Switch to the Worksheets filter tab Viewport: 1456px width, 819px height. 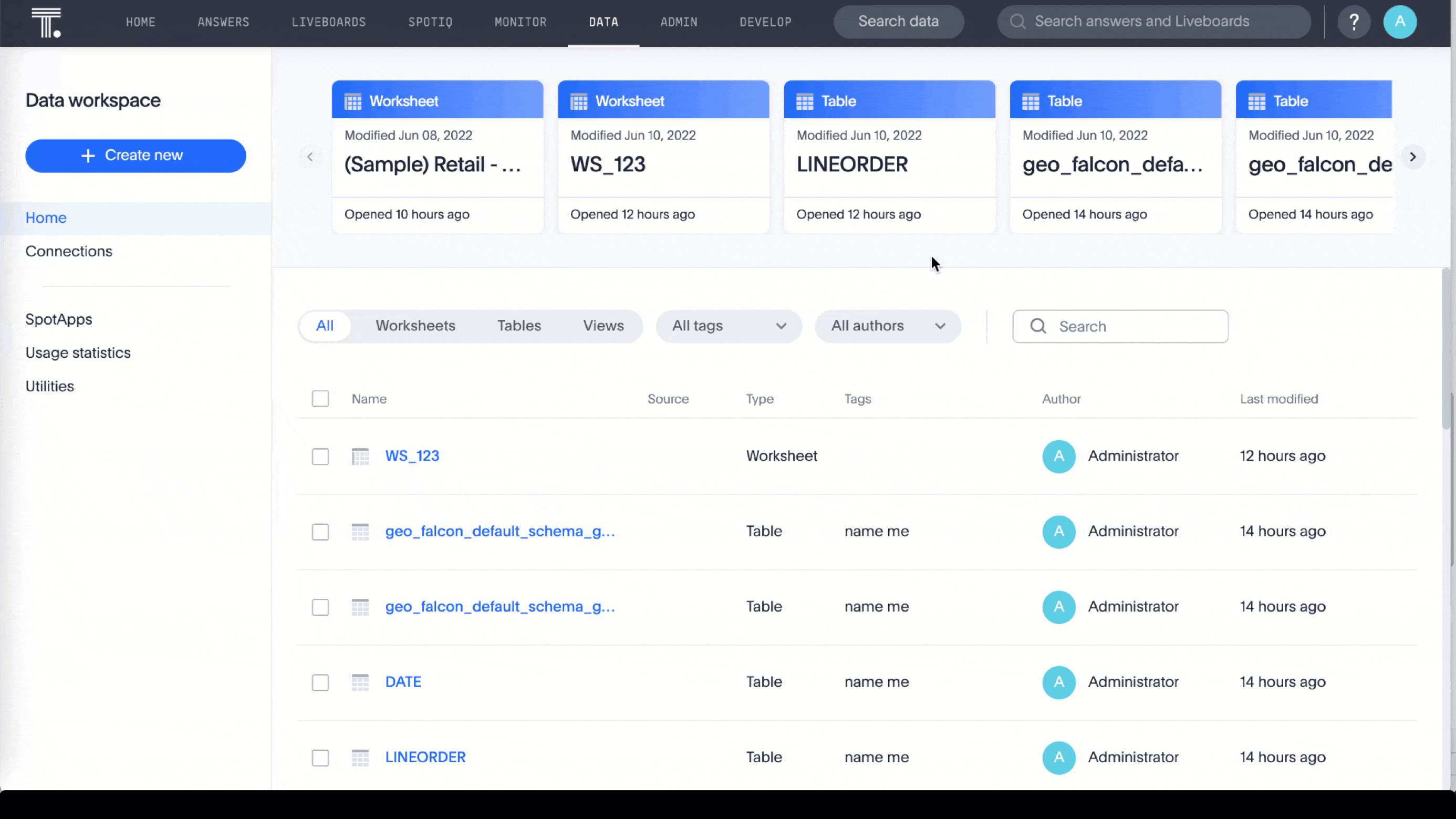[x=415, y=326]
